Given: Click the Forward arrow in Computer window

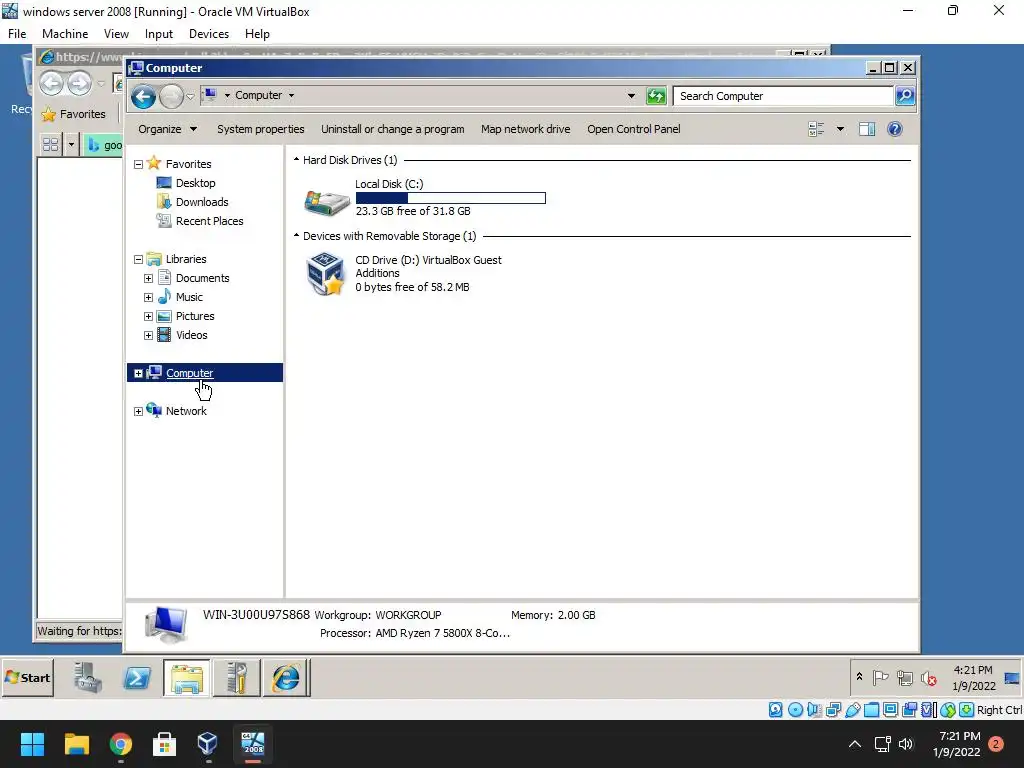Looking at the screenshot, I should coord(171,97).
